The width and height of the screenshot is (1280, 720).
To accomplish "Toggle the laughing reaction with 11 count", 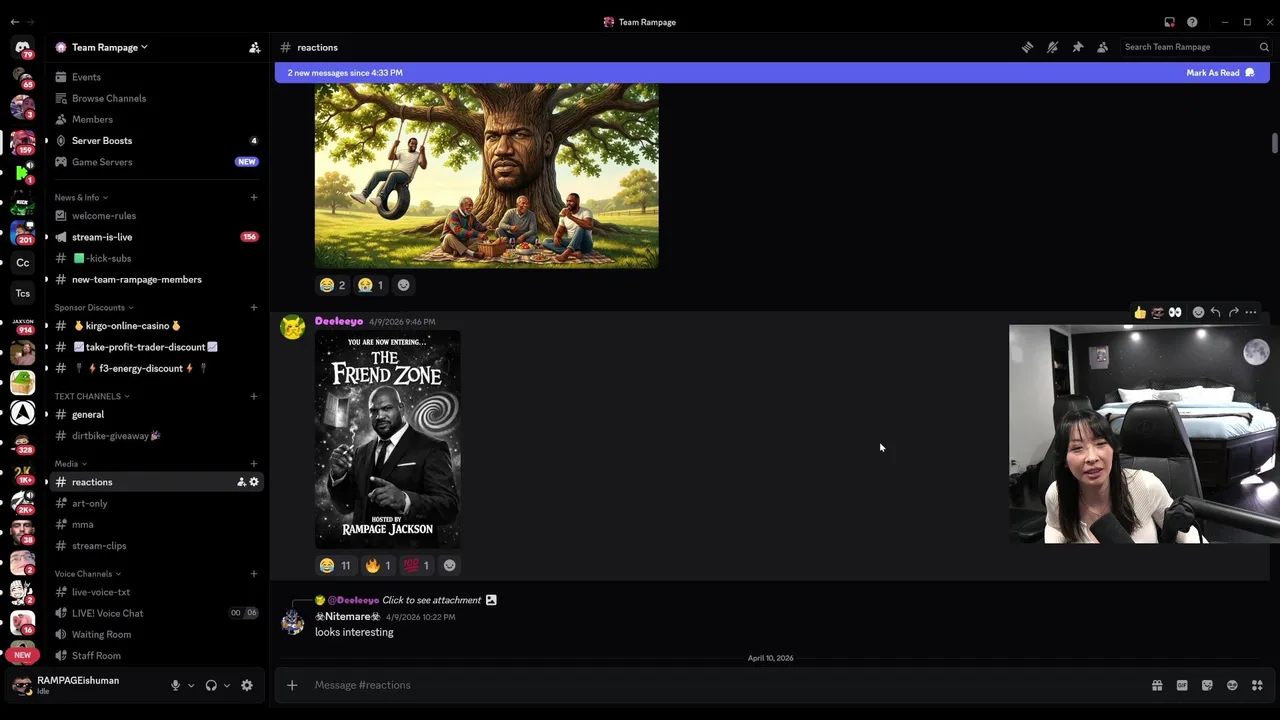I will (x=335, y=565).
